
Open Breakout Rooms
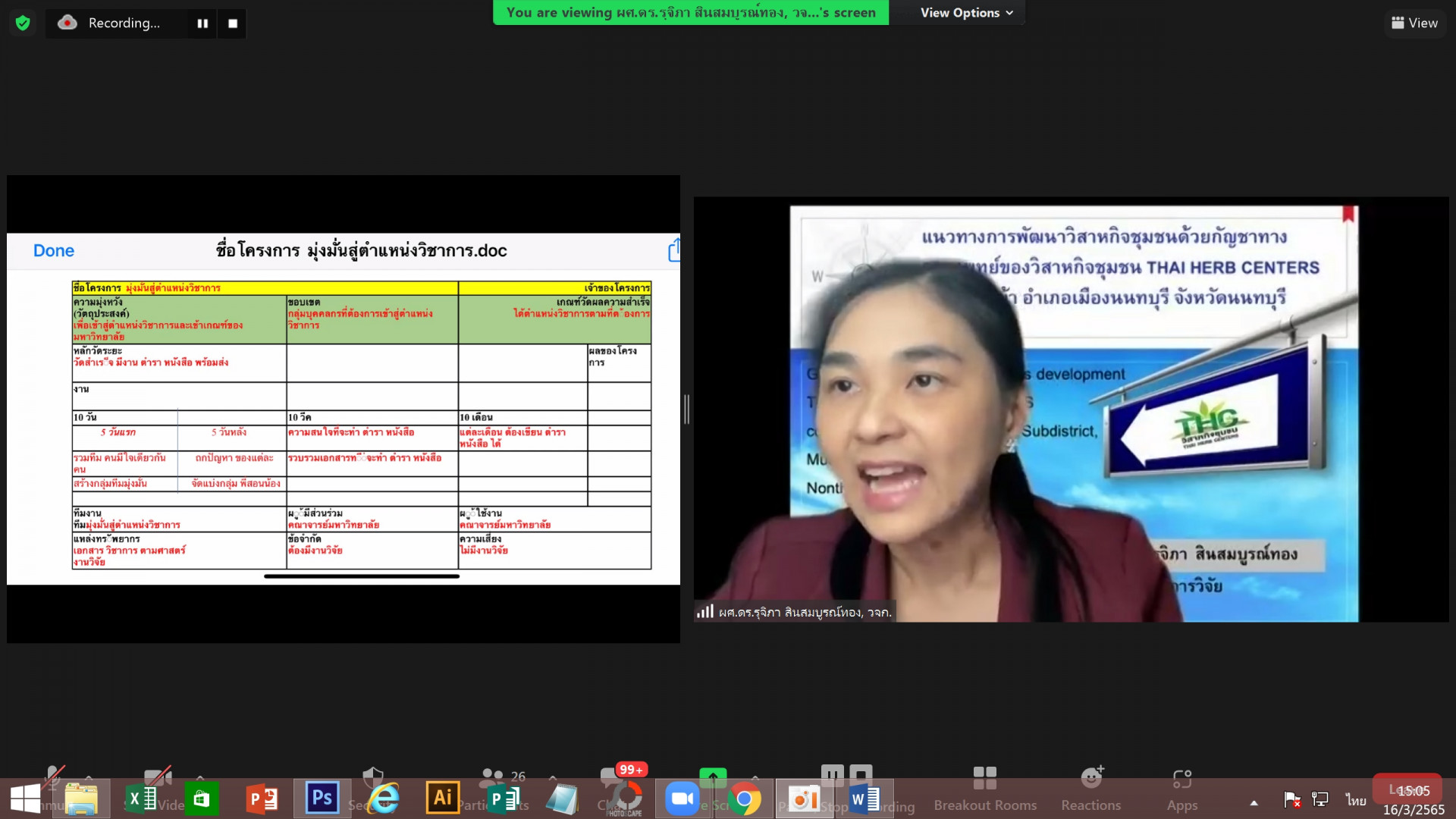tap(985, 788)
